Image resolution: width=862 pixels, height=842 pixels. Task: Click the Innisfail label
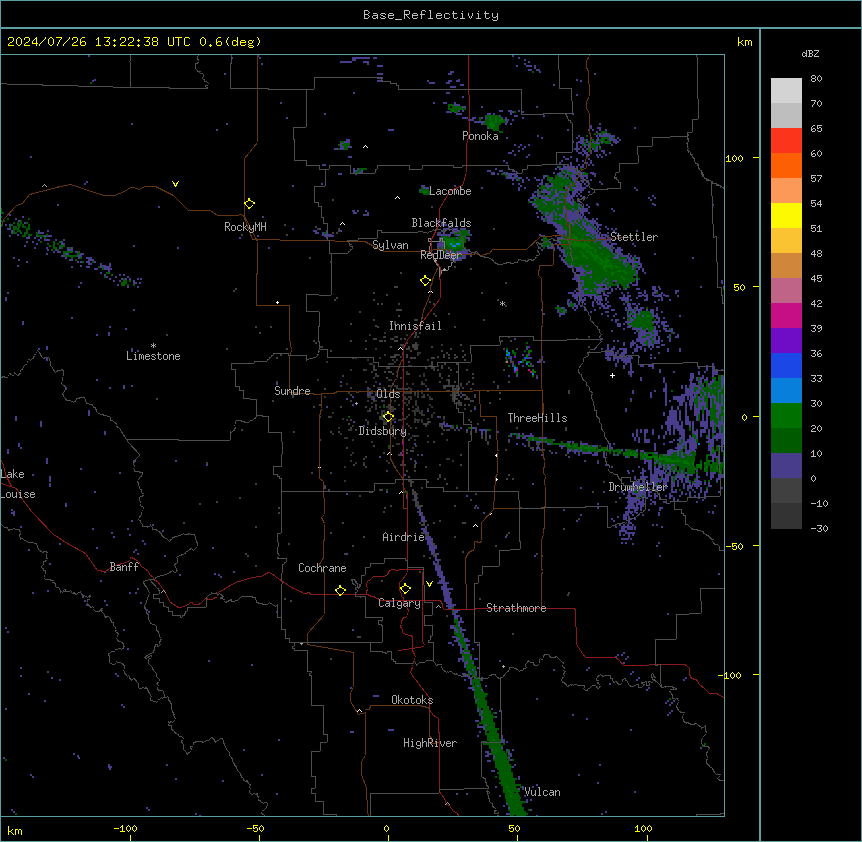415,326
